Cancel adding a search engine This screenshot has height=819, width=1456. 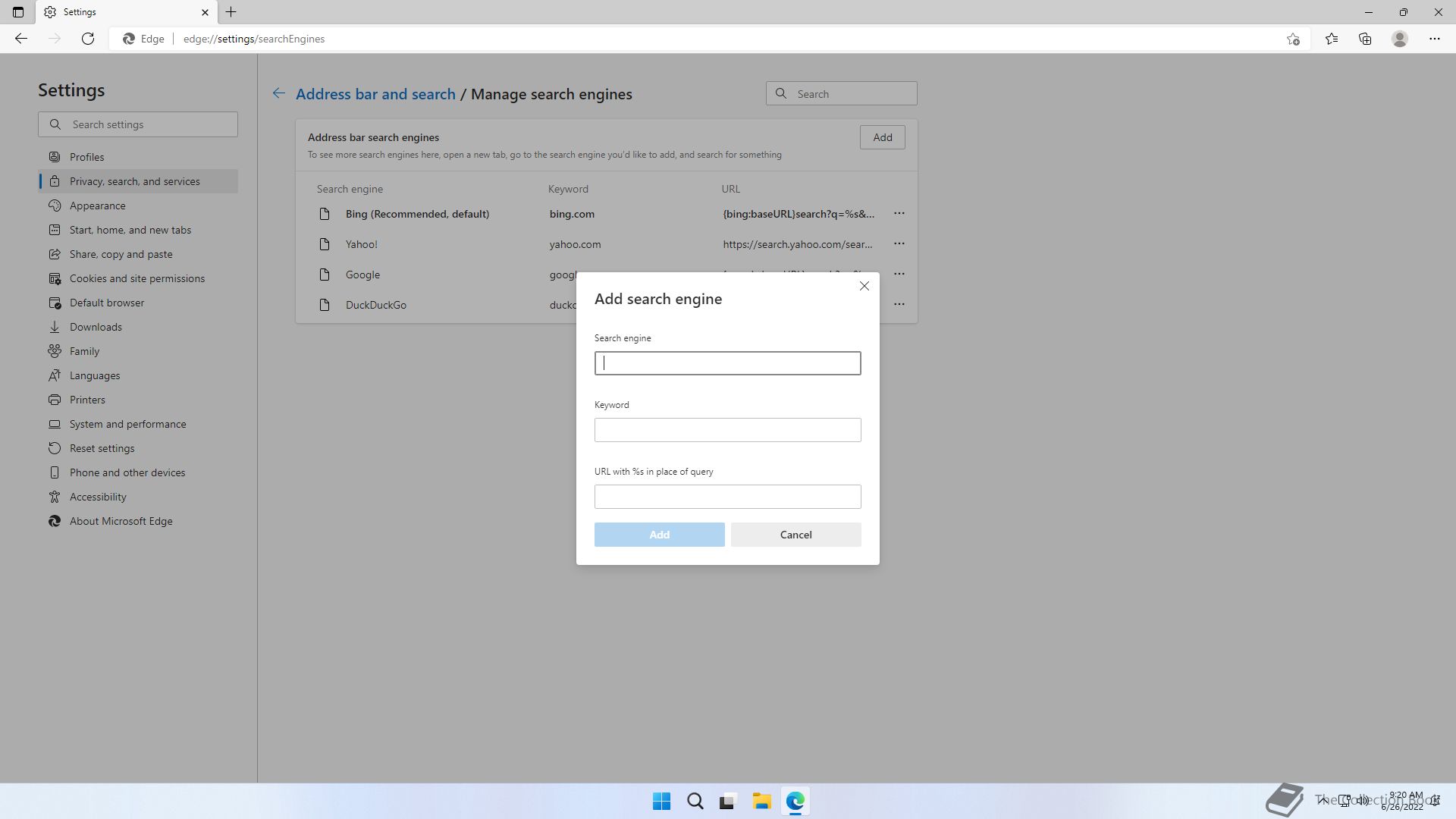coord(795,535)
